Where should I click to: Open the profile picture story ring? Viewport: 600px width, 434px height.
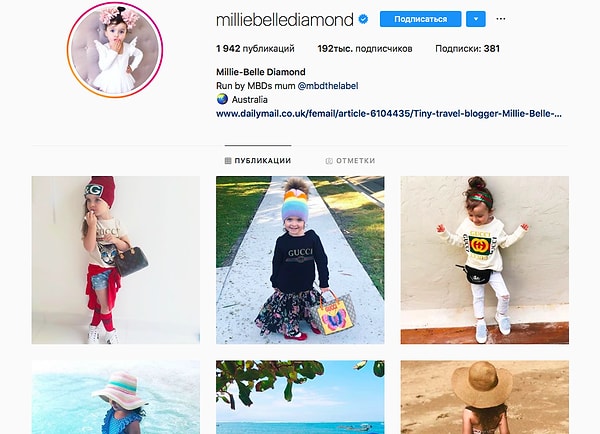tap(115, 50)
